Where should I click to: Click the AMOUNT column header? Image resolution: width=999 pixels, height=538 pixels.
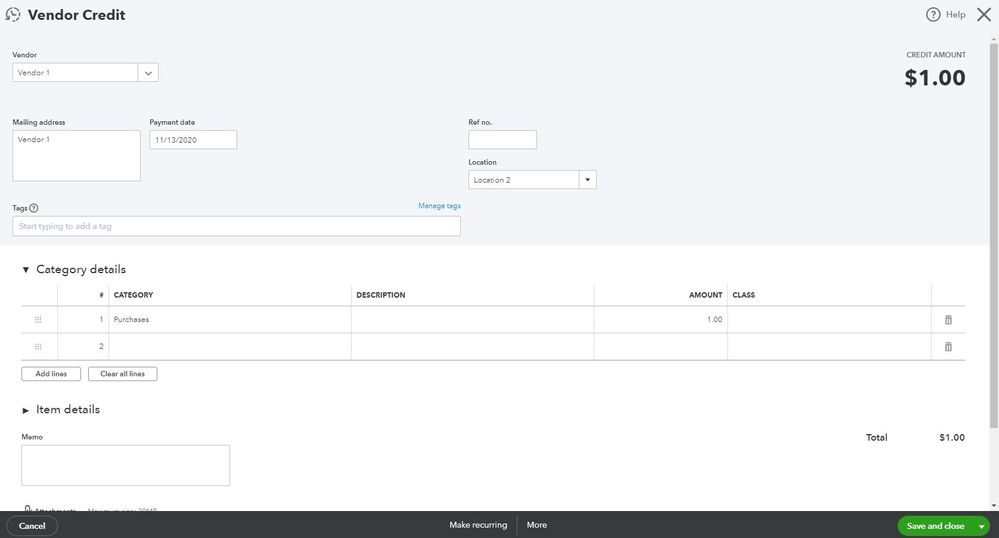[x=705, y=295]
